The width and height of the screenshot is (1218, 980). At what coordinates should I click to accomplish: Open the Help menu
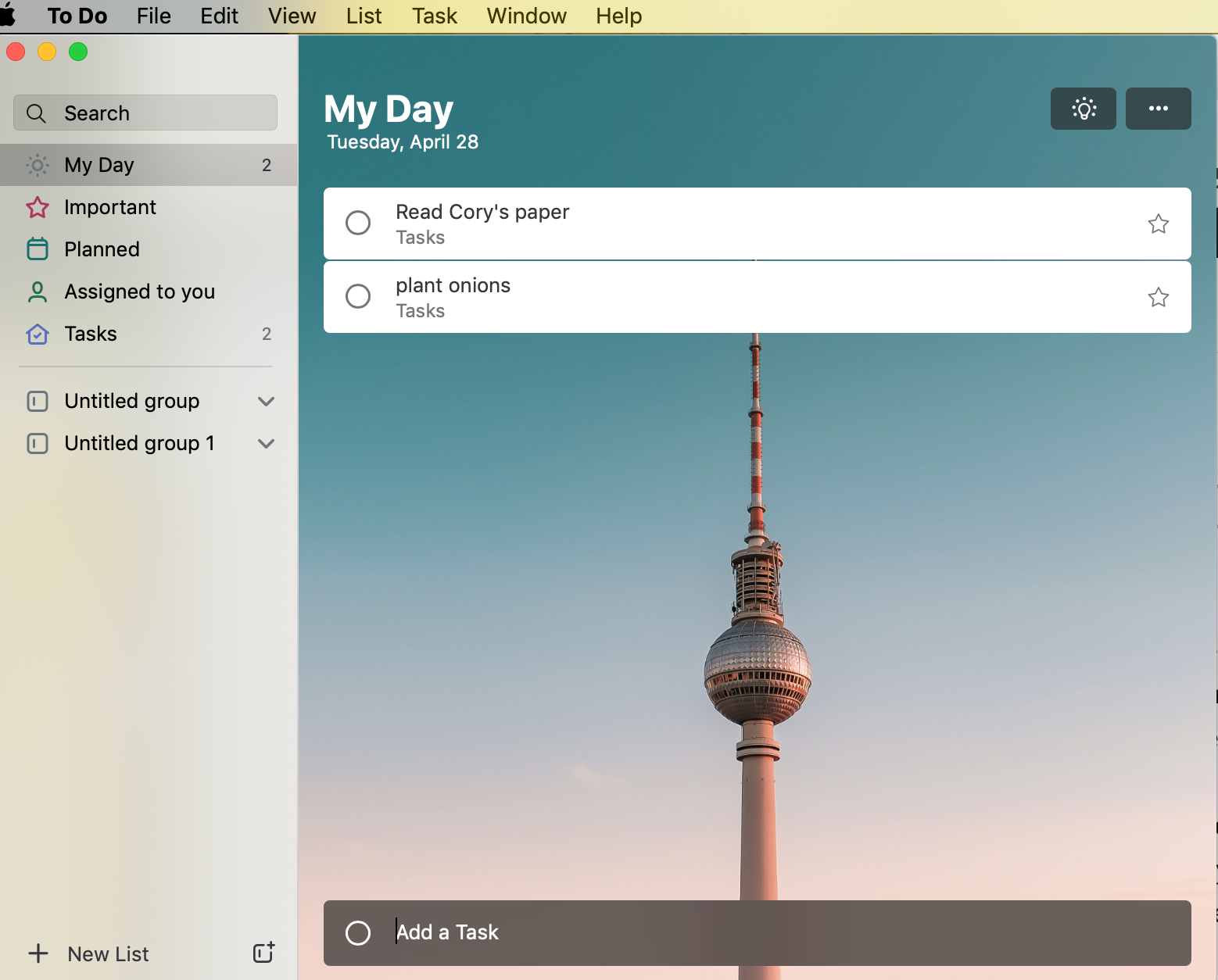click(618, 16)
